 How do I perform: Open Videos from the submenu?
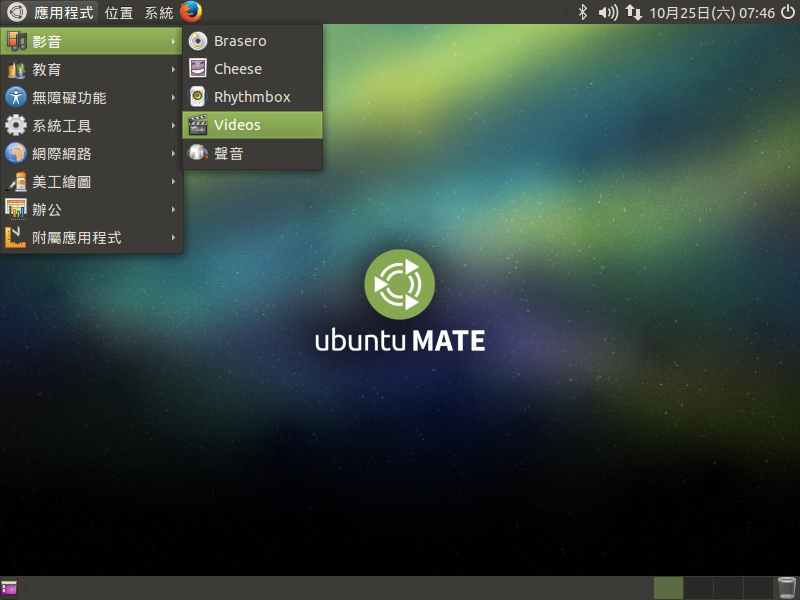[x=253, y=125]
